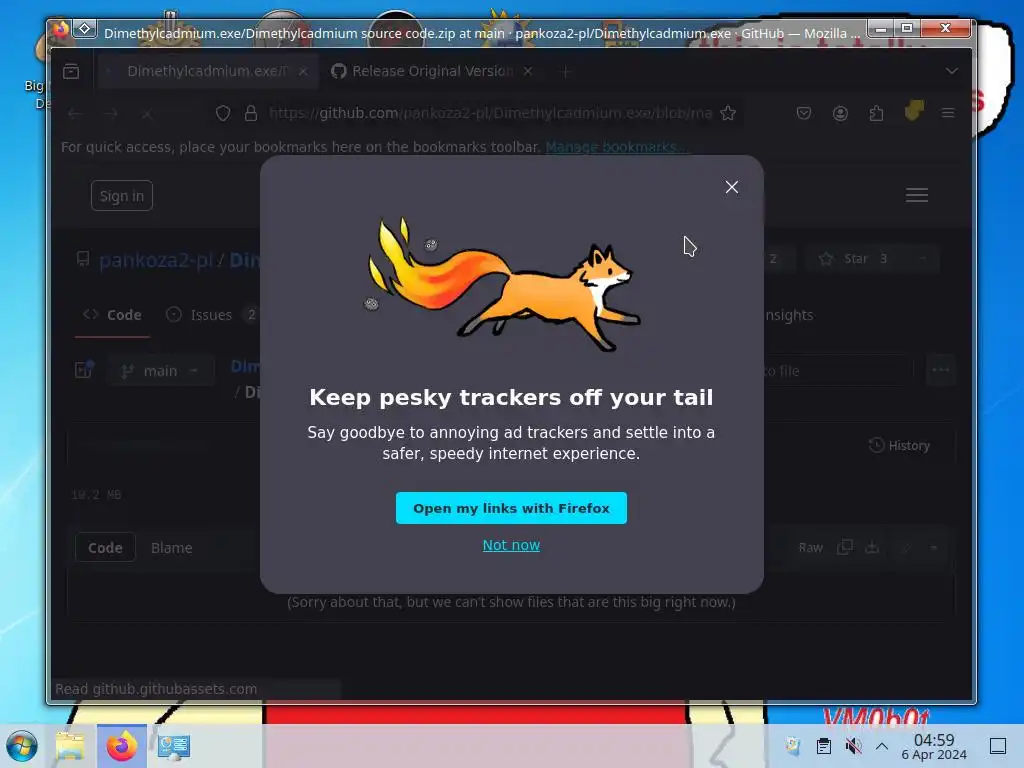Open file History link
Viewport: 1024px width, 768px height.
coord(899,445)
